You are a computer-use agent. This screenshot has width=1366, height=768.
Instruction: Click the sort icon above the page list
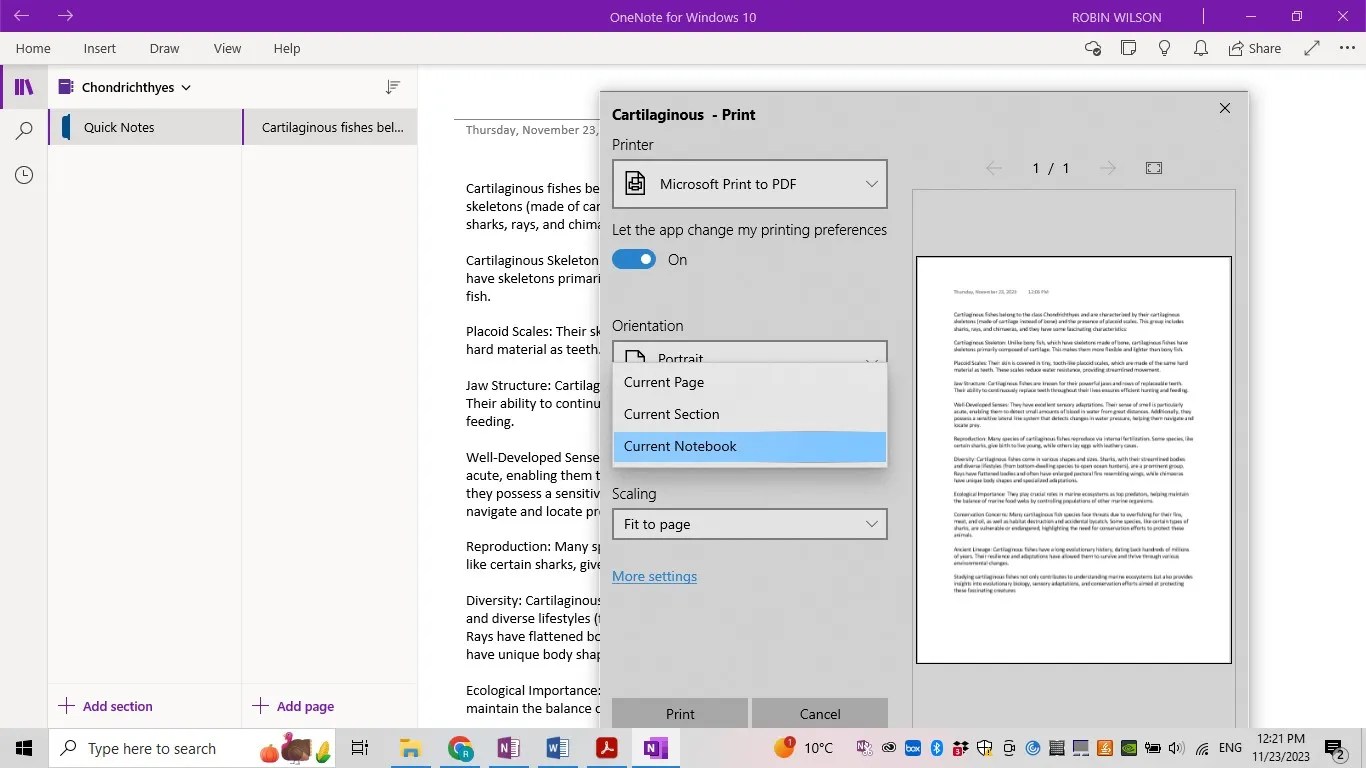tap(393, 87)
